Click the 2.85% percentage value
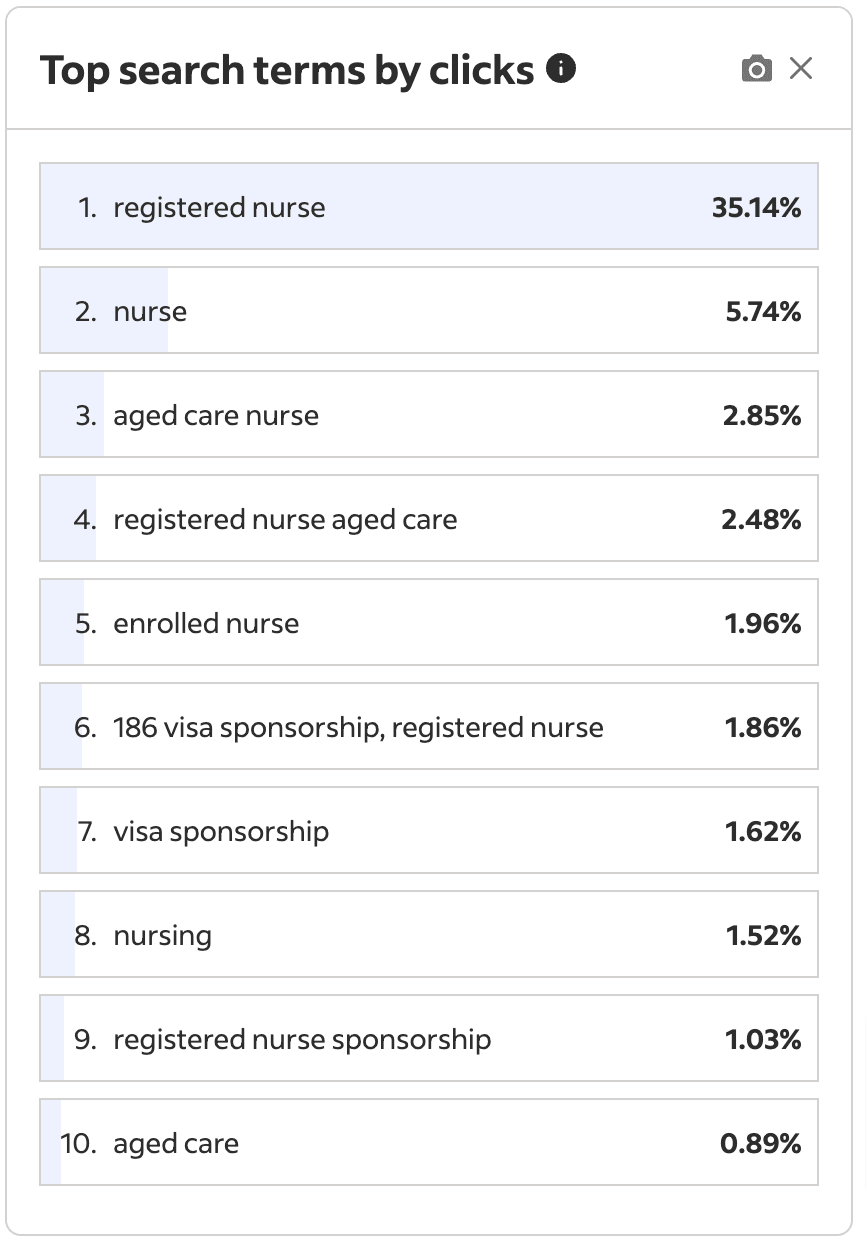 pos(762,416)
